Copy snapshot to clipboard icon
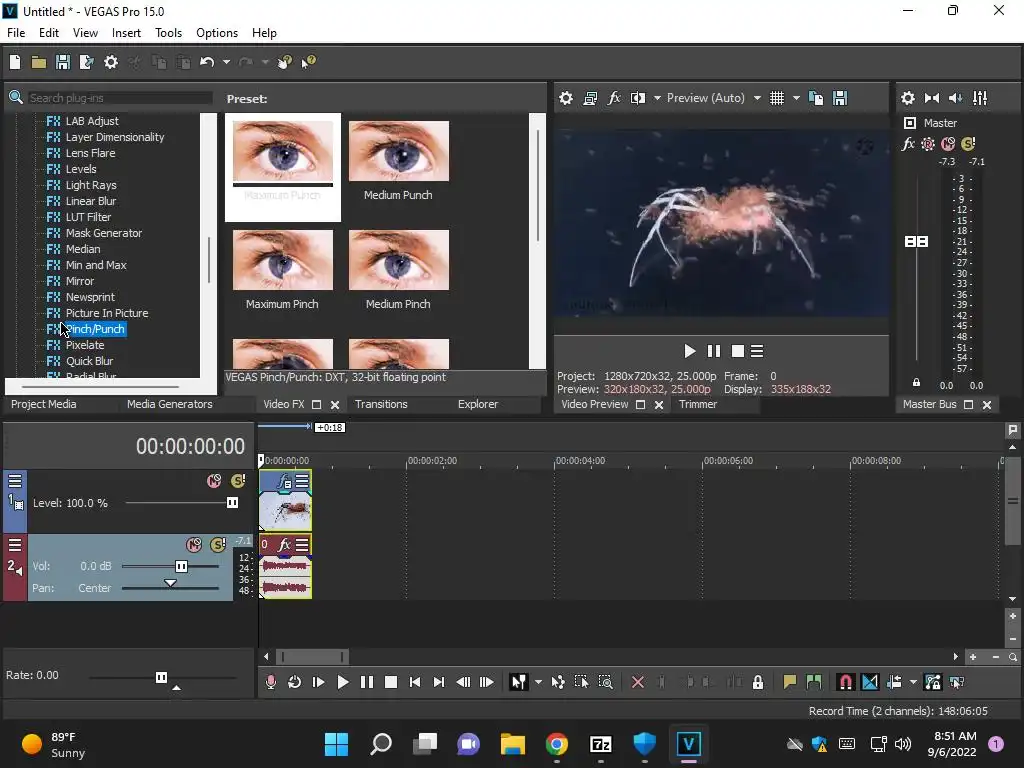Screen dimensions: 1024x768 [816, 98]
